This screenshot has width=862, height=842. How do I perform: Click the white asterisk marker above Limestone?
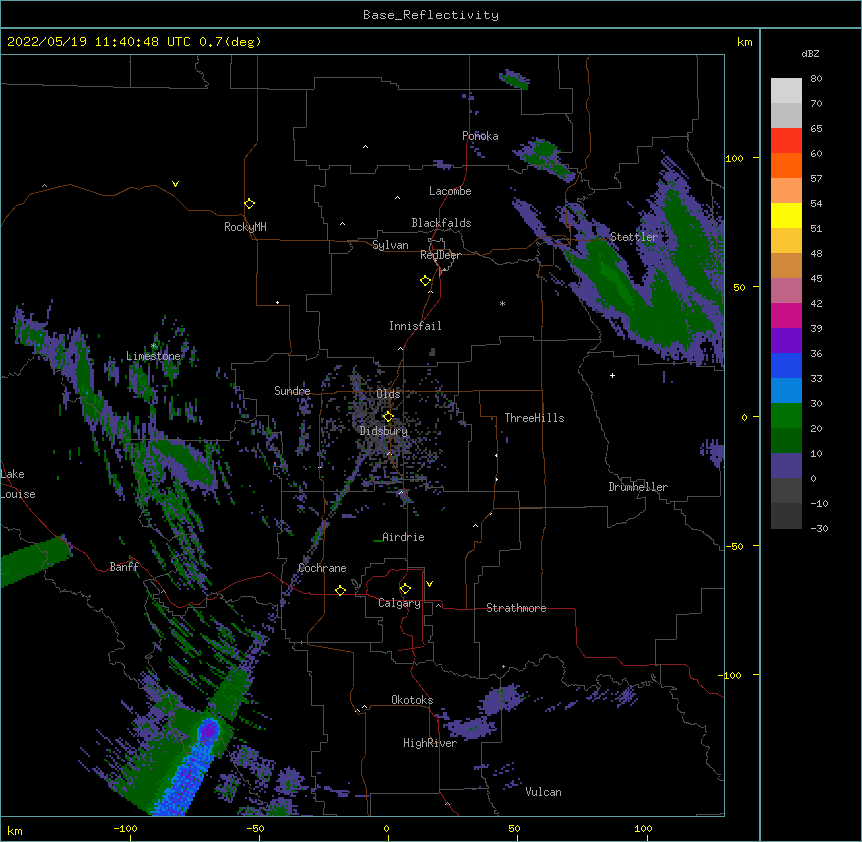click(154, 346)
